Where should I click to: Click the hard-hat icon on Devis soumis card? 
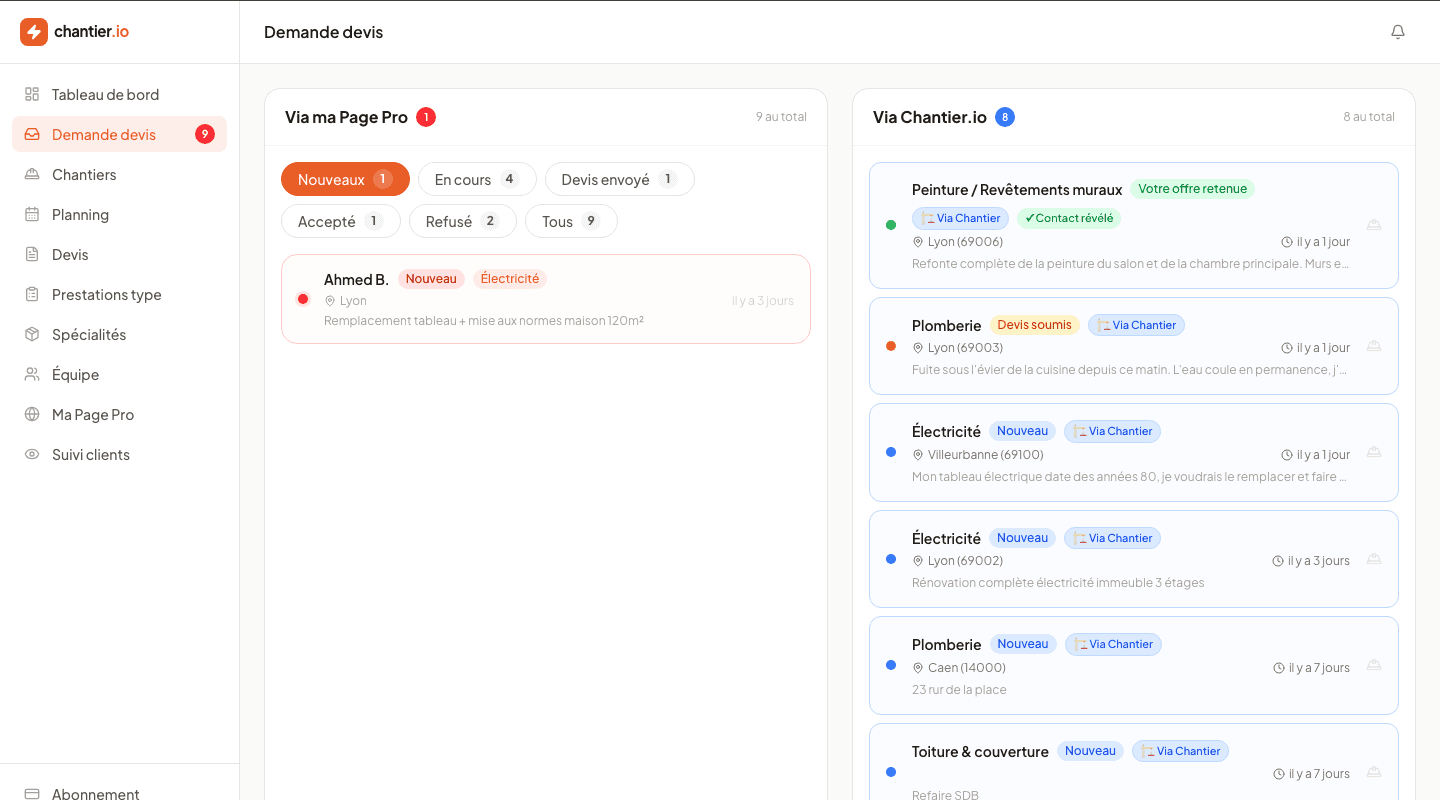tap(1374, 346)
